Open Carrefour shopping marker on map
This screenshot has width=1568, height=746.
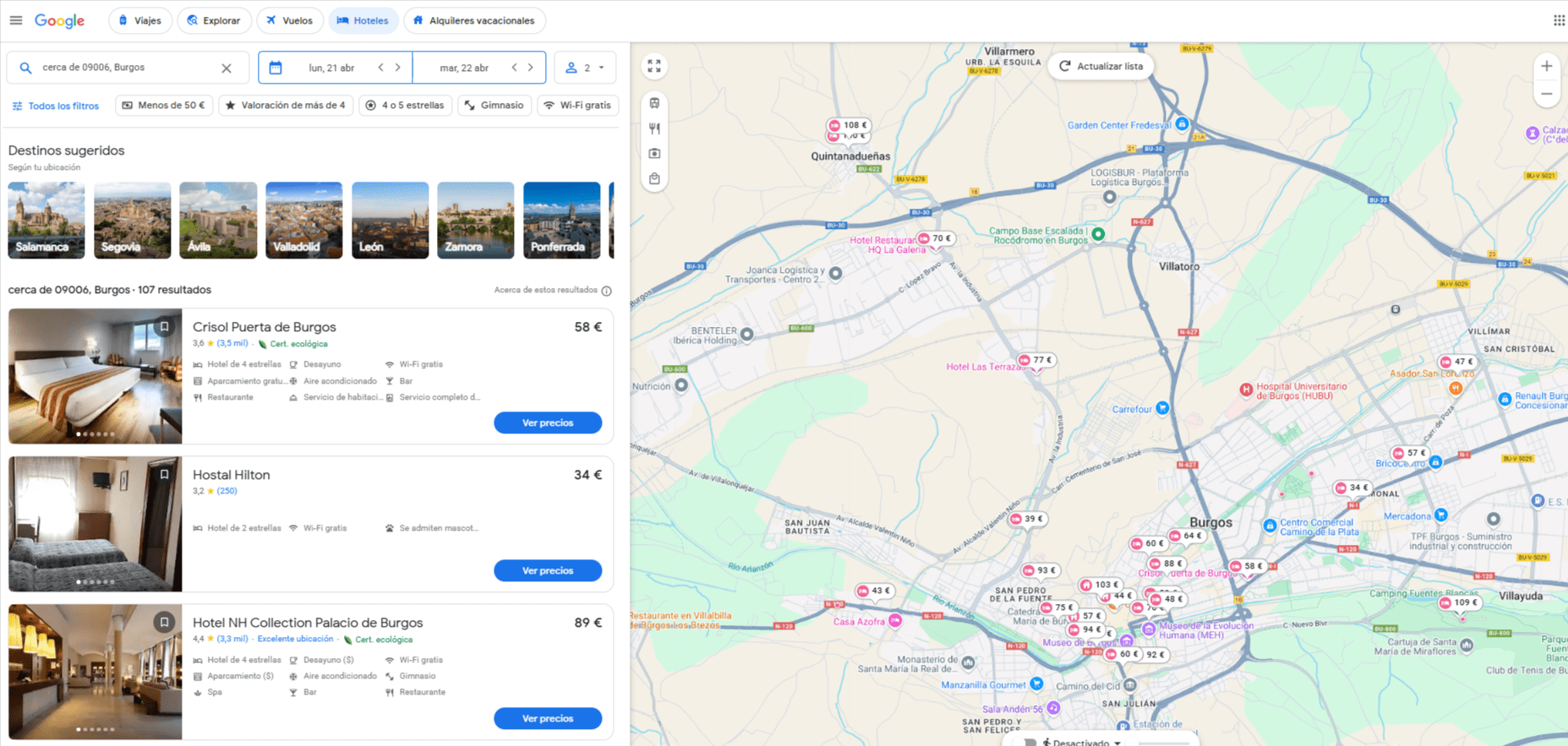tap(1162, 408)
